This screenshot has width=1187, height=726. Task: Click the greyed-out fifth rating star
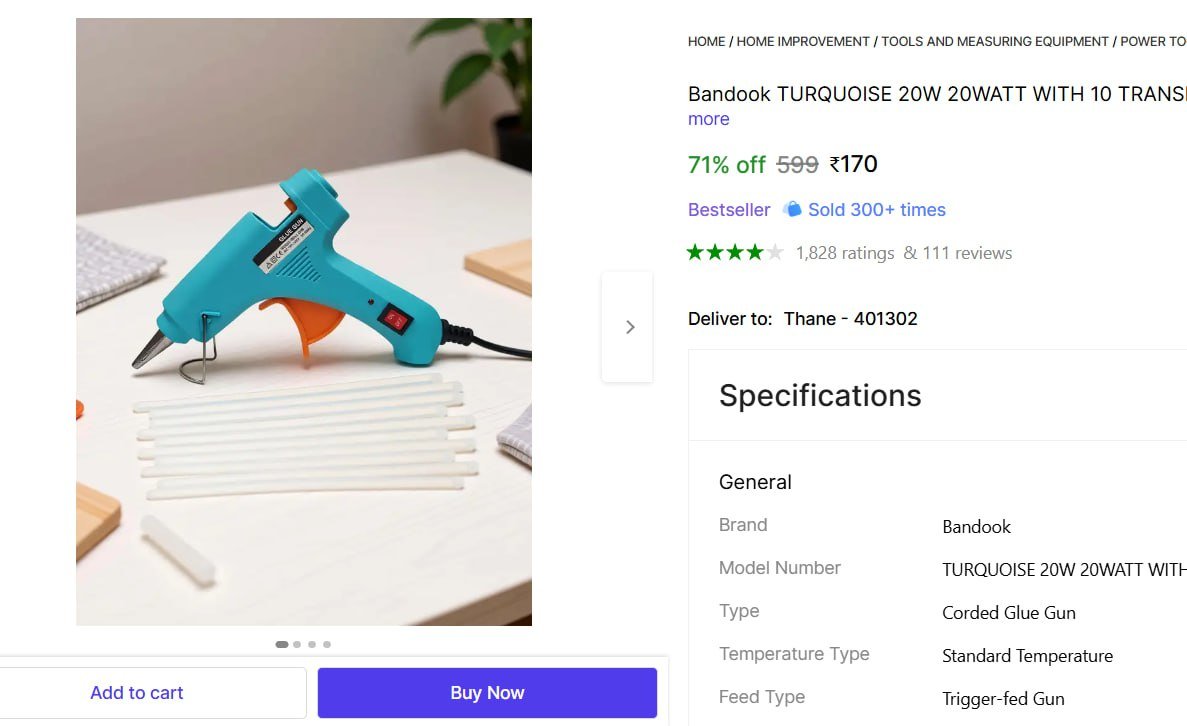776,252
